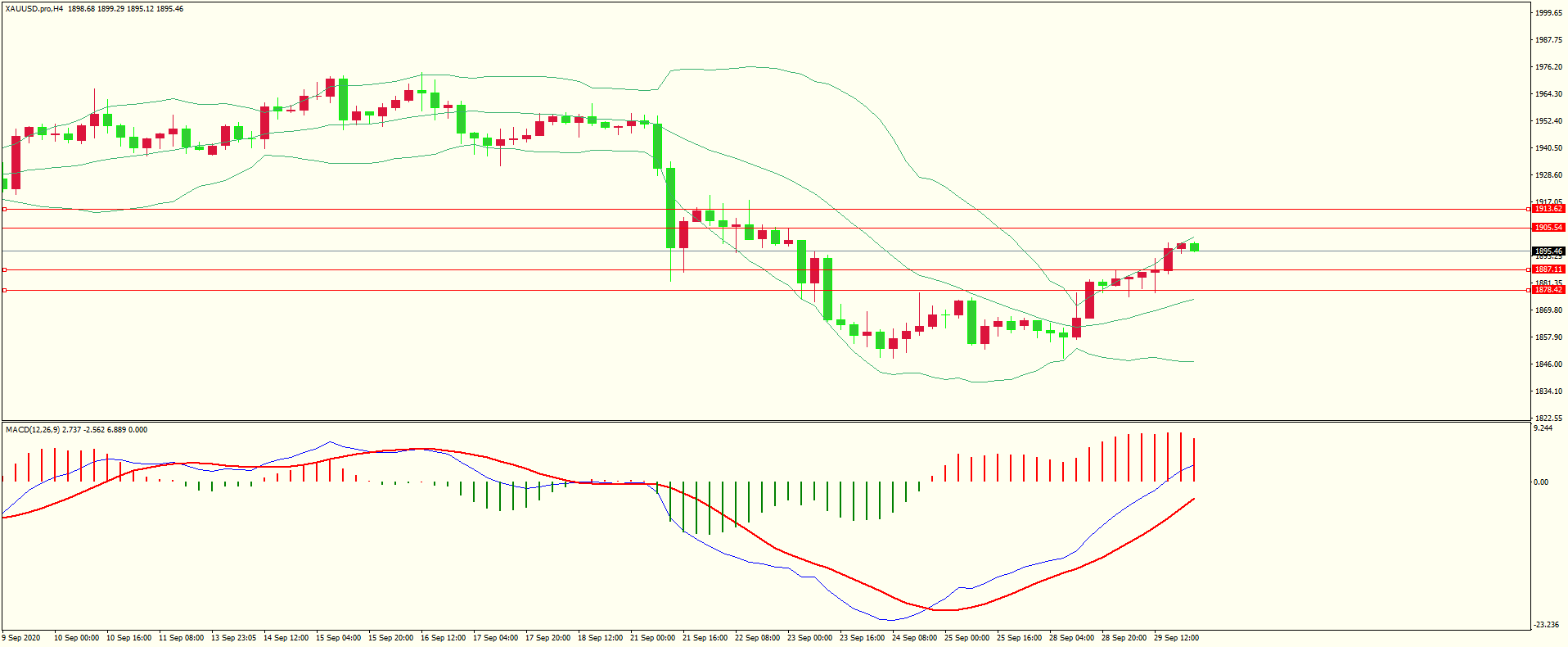The width and height of the screenshot is (1568, 647).
Task: Click the 21 Sep 00:00 time label
Action: pos(652,638)
